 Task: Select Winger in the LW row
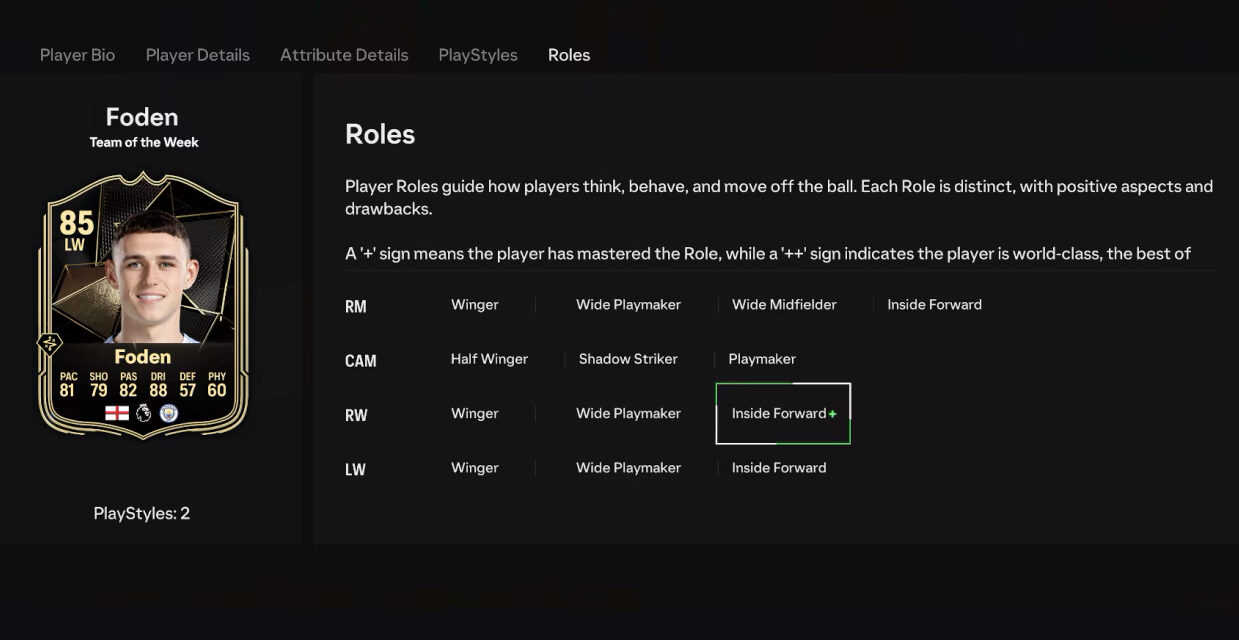point(475,467)
